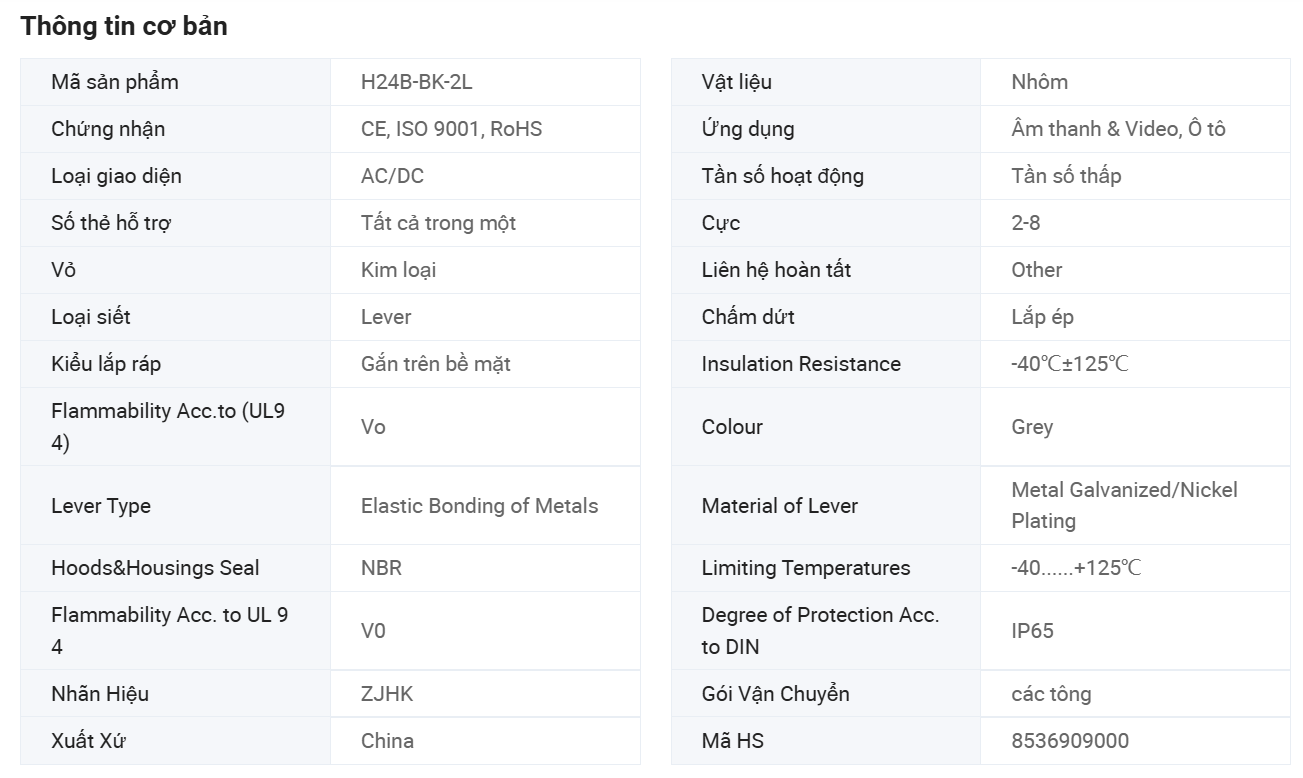Screen dimensions: 1303x778
Task: Click the "Tần số thấp" value
Action: pos(1066,176)
